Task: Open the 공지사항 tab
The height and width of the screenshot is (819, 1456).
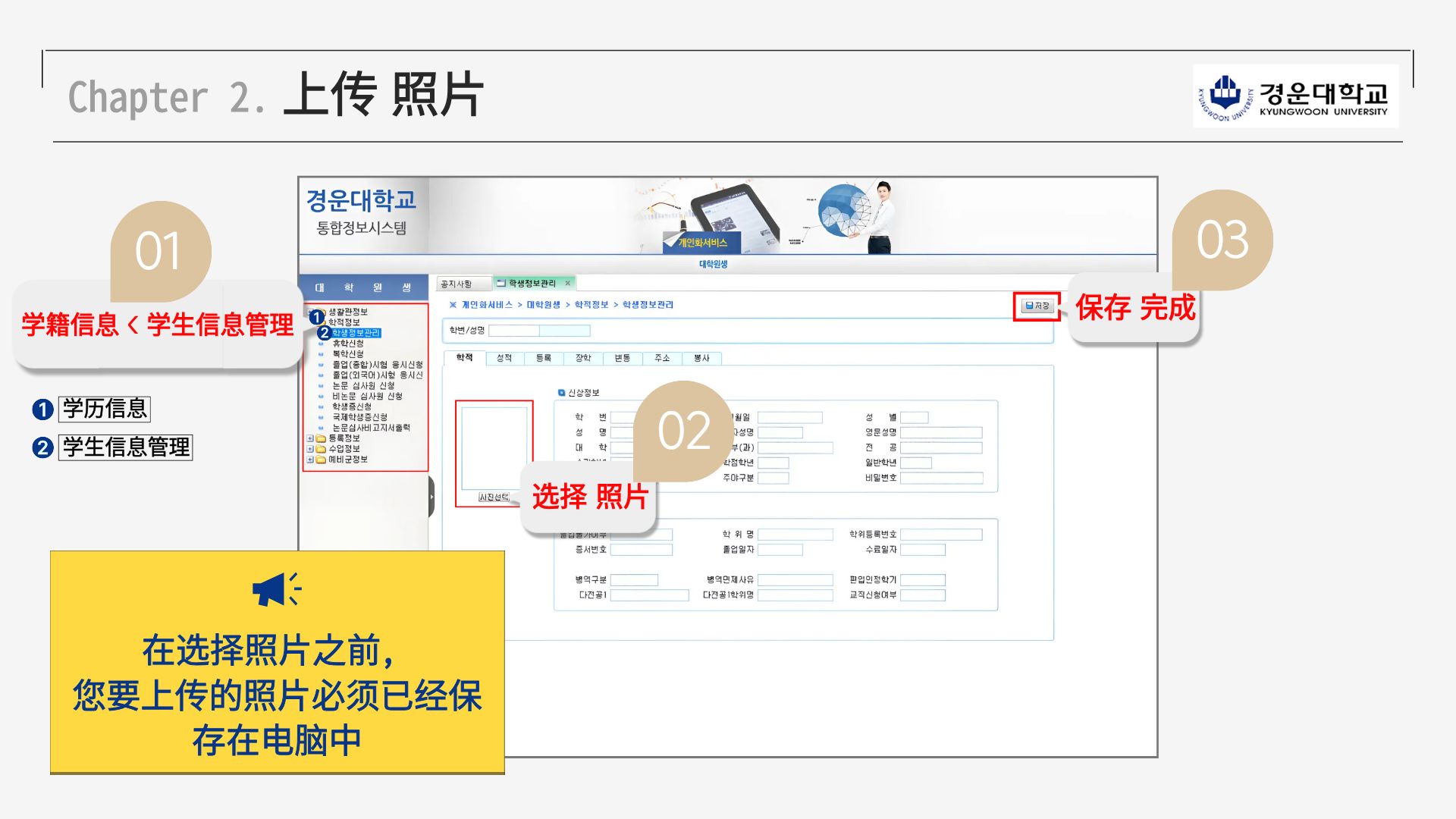Action: tap(456, 284)
